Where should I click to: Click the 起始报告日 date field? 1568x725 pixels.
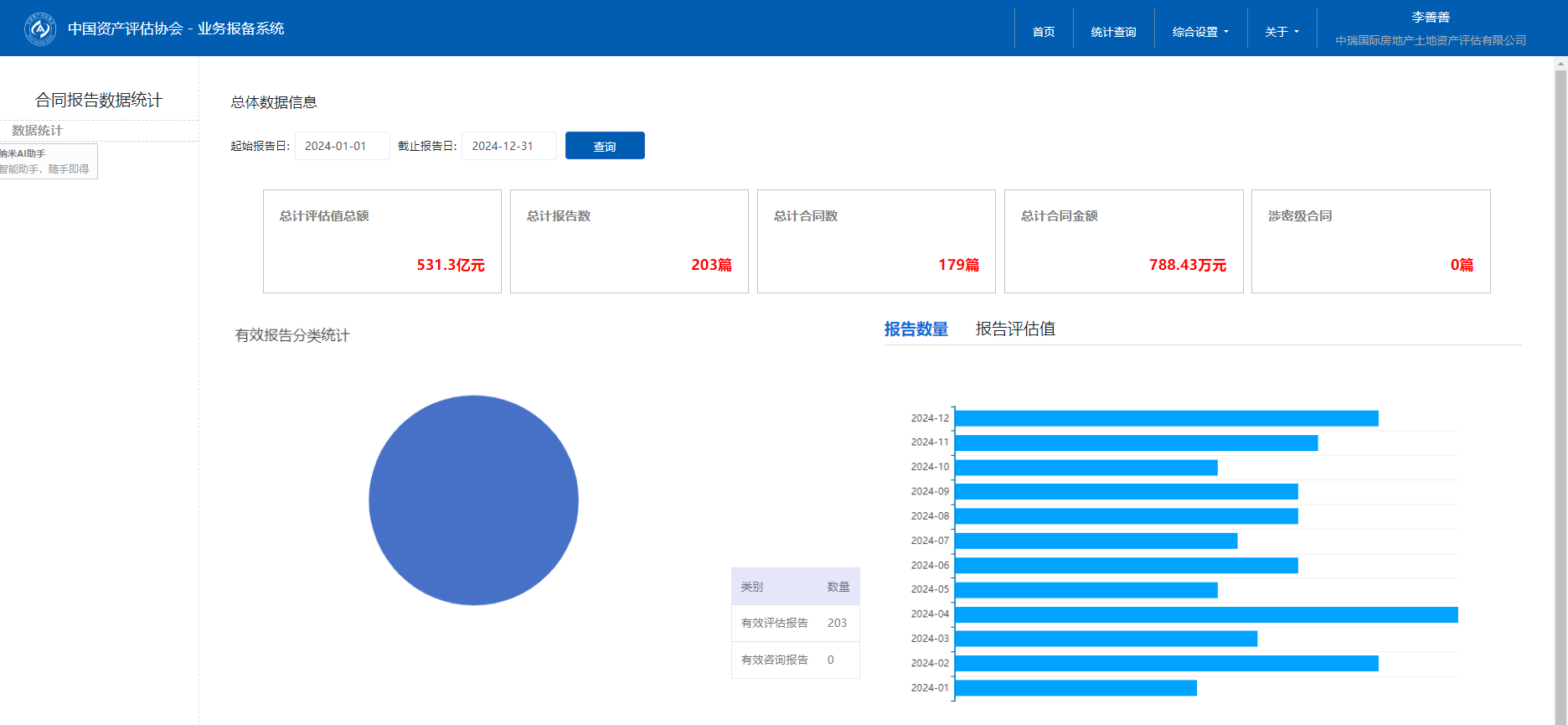pyautogui.click(x=342, y=146)
